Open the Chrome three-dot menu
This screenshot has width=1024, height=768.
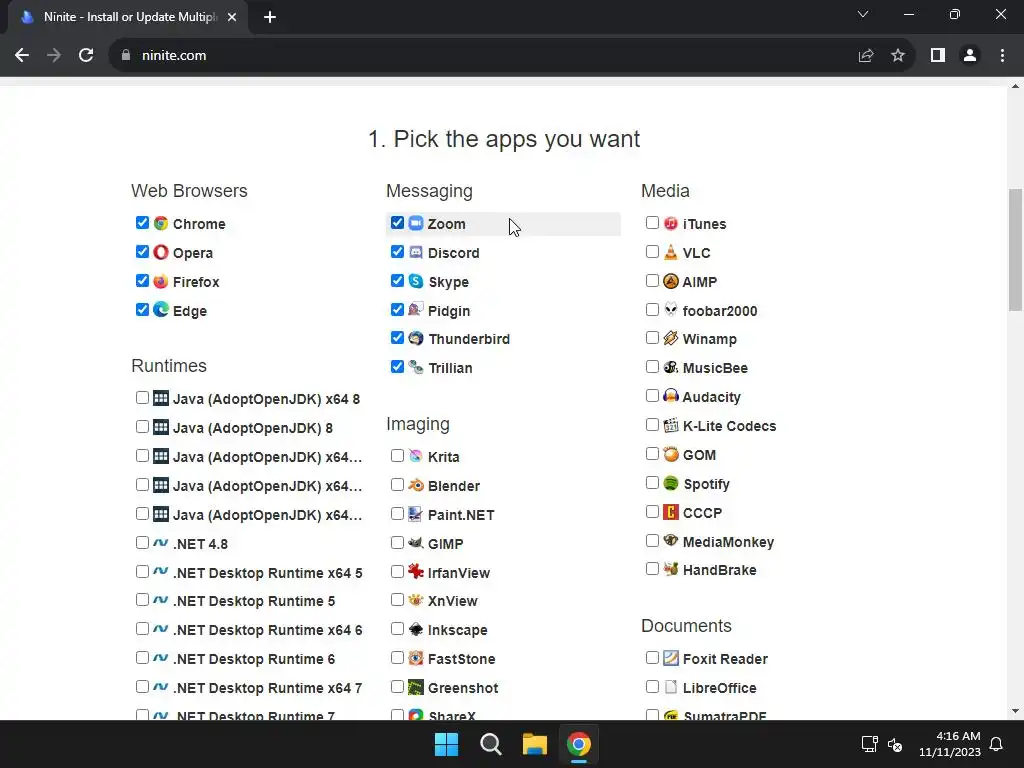pyautogui.click(x=1002, y=56)
